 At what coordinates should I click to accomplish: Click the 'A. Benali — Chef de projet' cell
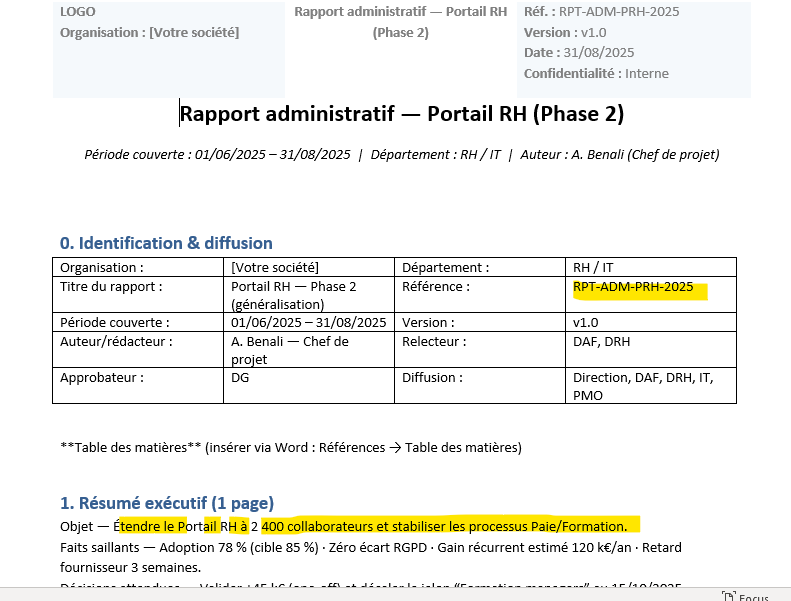[x=289, y=350]
